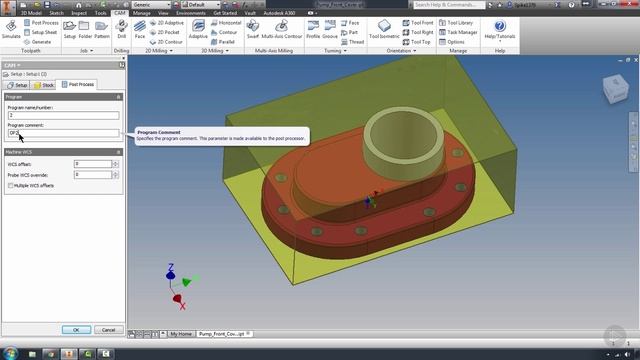Create a new Setup from the Job panel
The width and height of the screenshot is (640, 360).
[x=70, y=29]
